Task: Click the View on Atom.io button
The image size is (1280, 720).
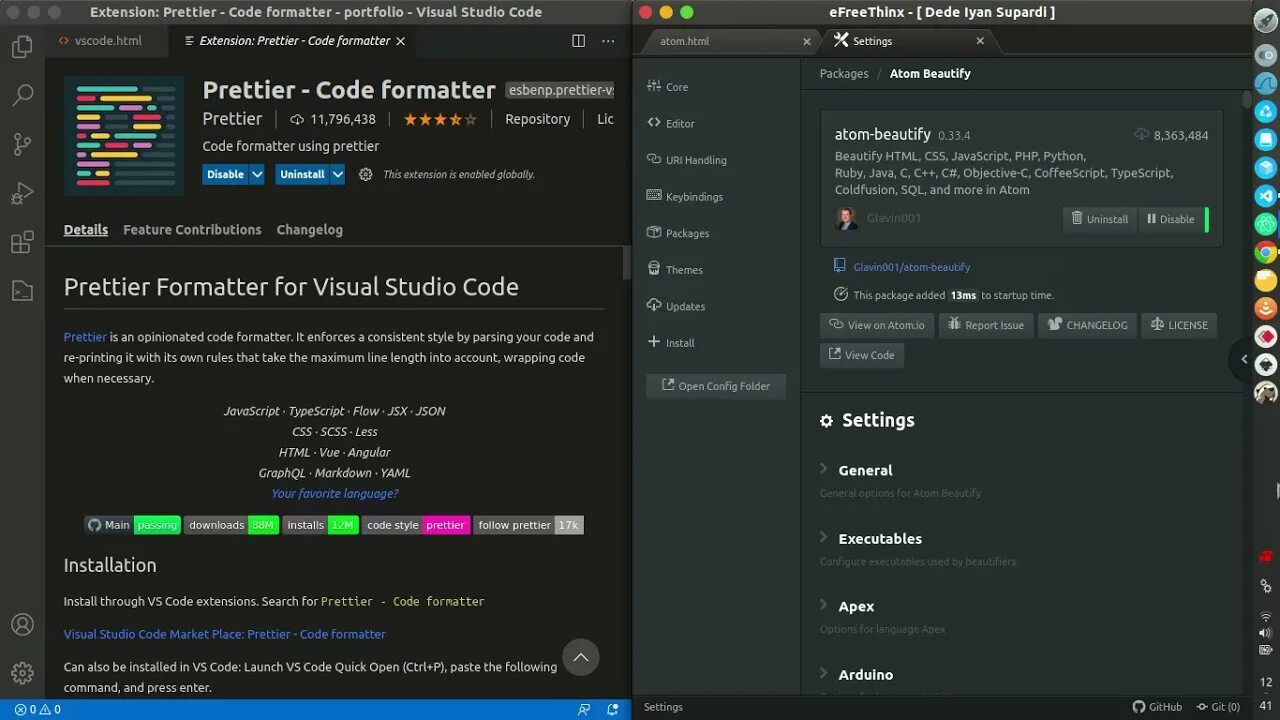Action: 877,325
